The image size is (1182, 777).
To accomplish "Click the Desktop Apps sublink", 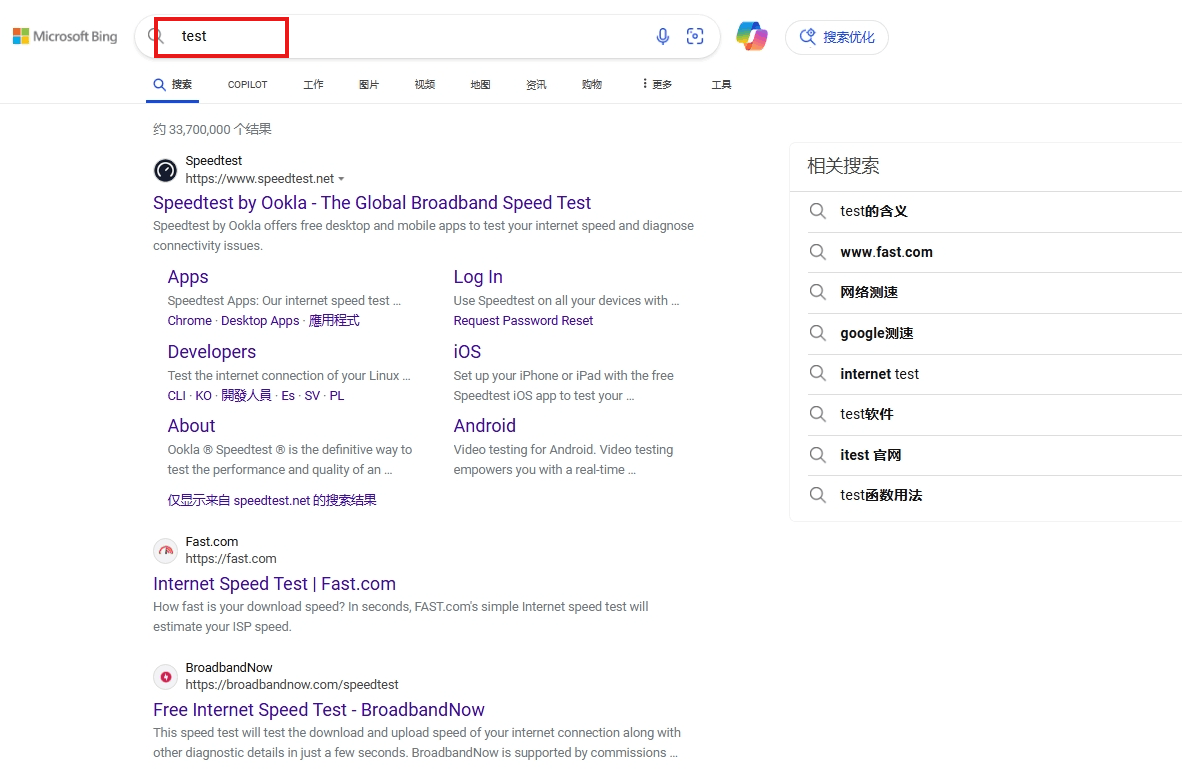I will [260, 320].
